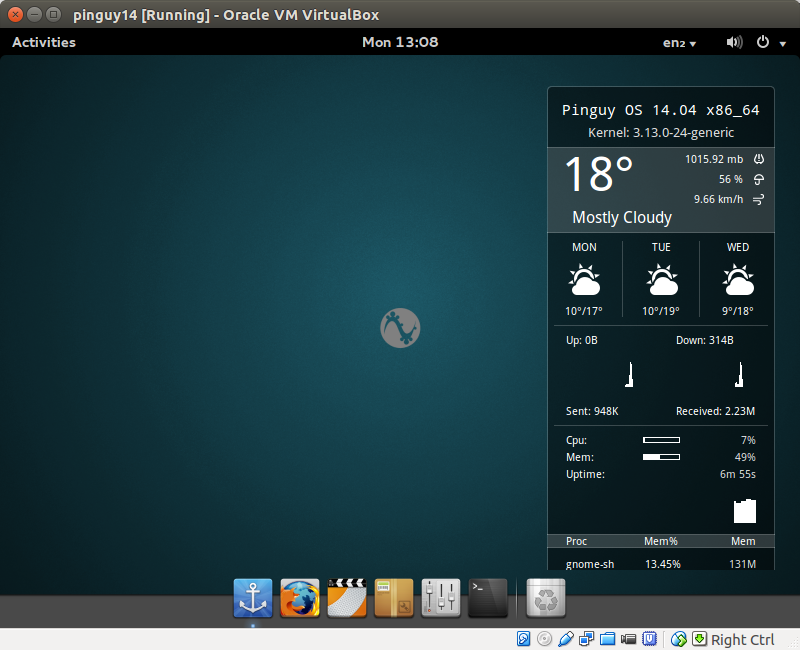Expand the system menu arrow
Viewport: 800px width, 650px height.
pyautogui.click(x=783, y=44)
